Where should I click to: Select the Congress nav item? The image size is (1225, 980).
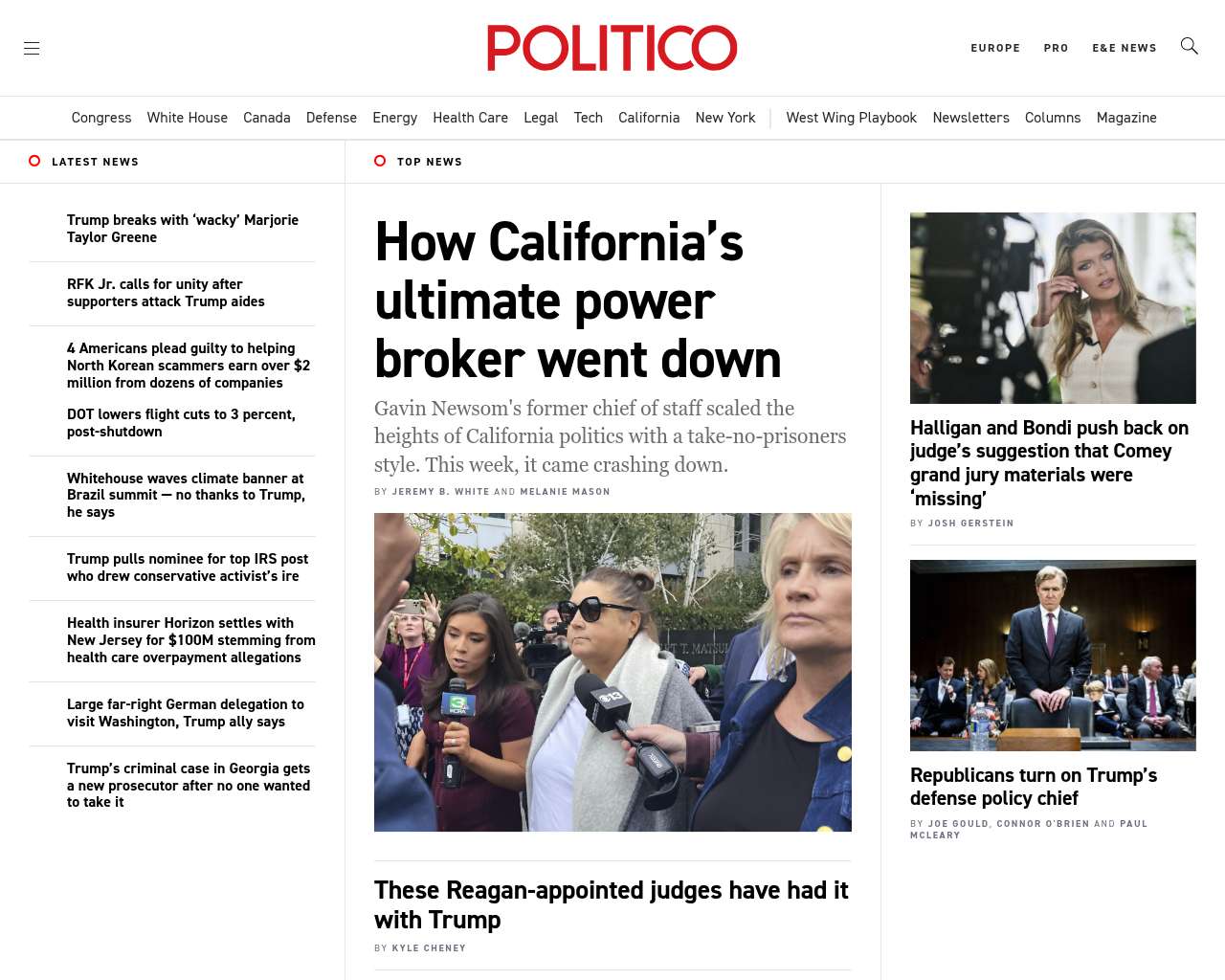tap(101, 118)
